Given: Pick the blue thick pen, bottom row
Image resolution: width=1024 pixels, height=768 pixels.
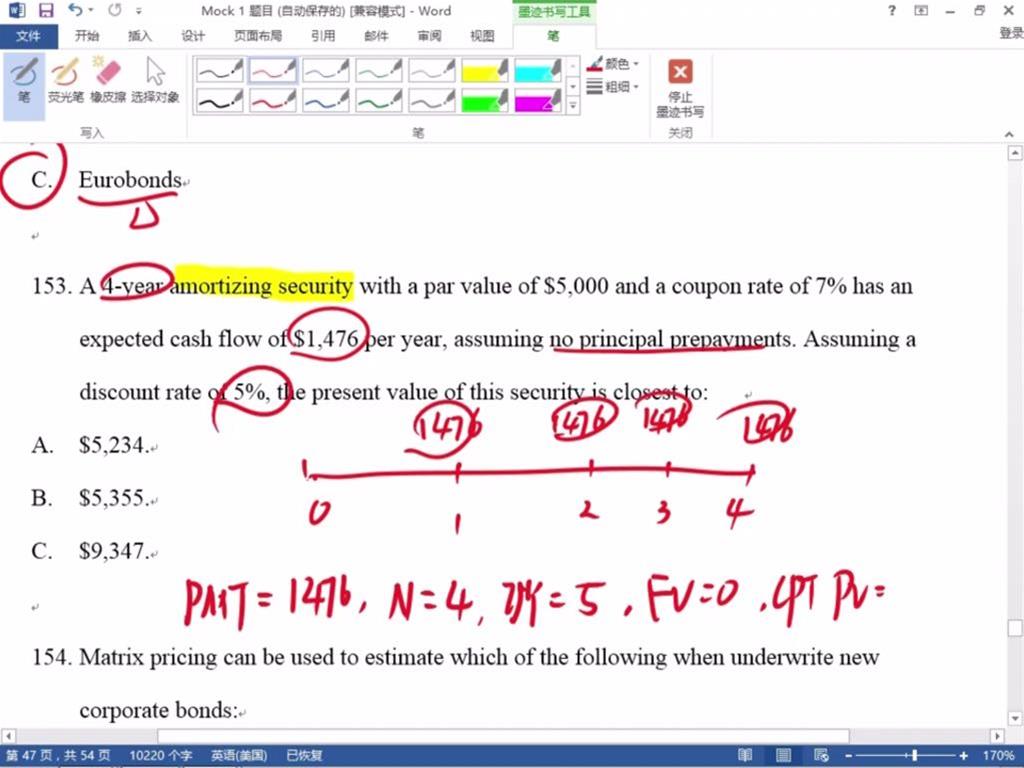Looking at the screenshot, I should tap(325, 100).
